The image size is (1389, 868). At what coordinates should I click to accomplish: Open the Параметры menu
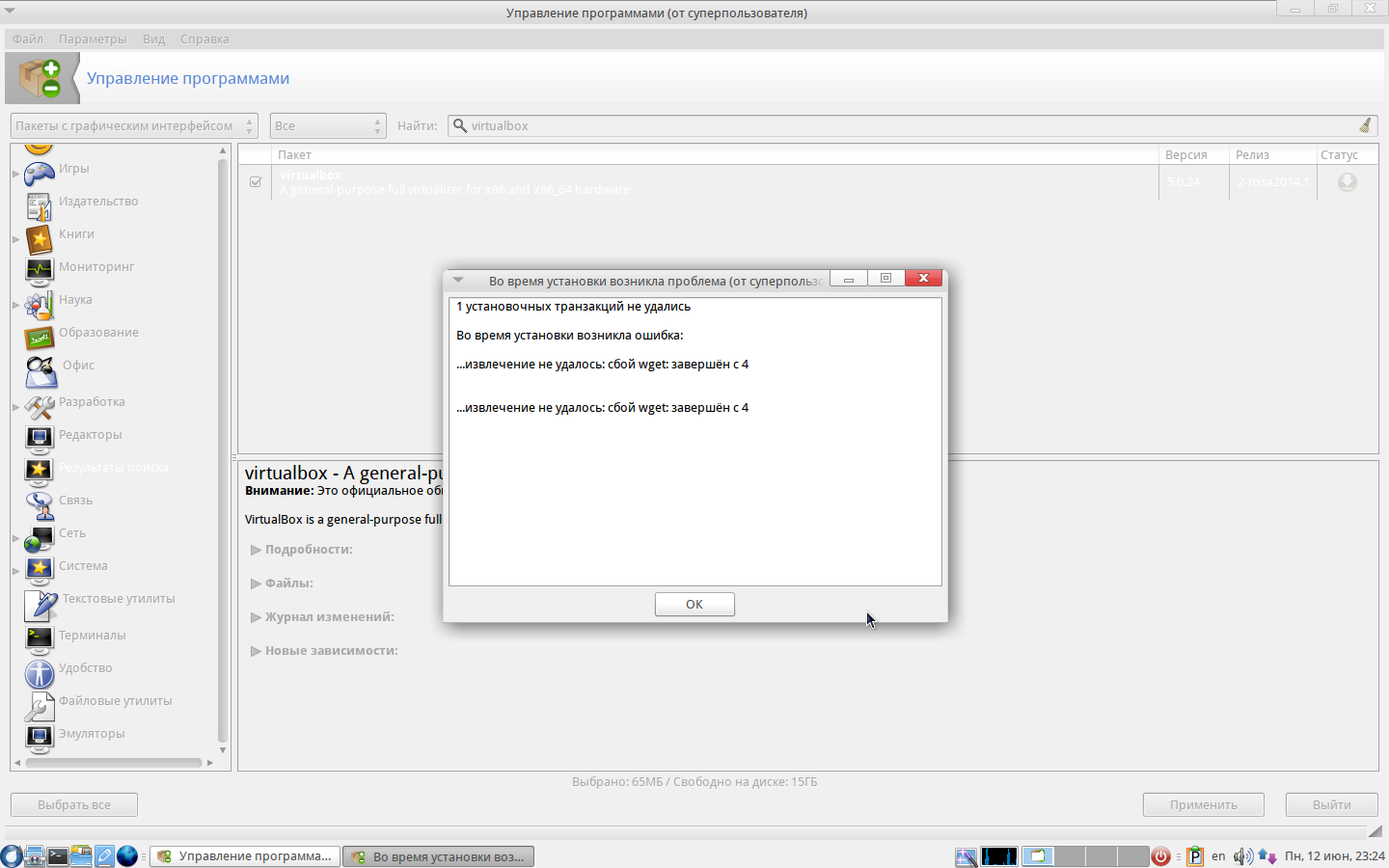(93, 39)
